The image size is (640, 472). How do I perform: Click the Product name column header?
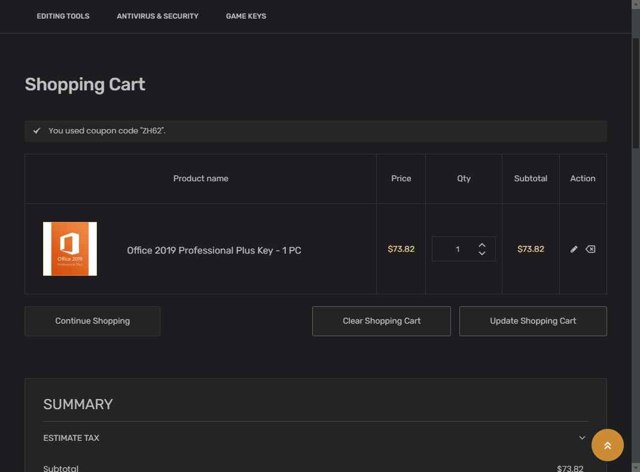click(200, 178)
